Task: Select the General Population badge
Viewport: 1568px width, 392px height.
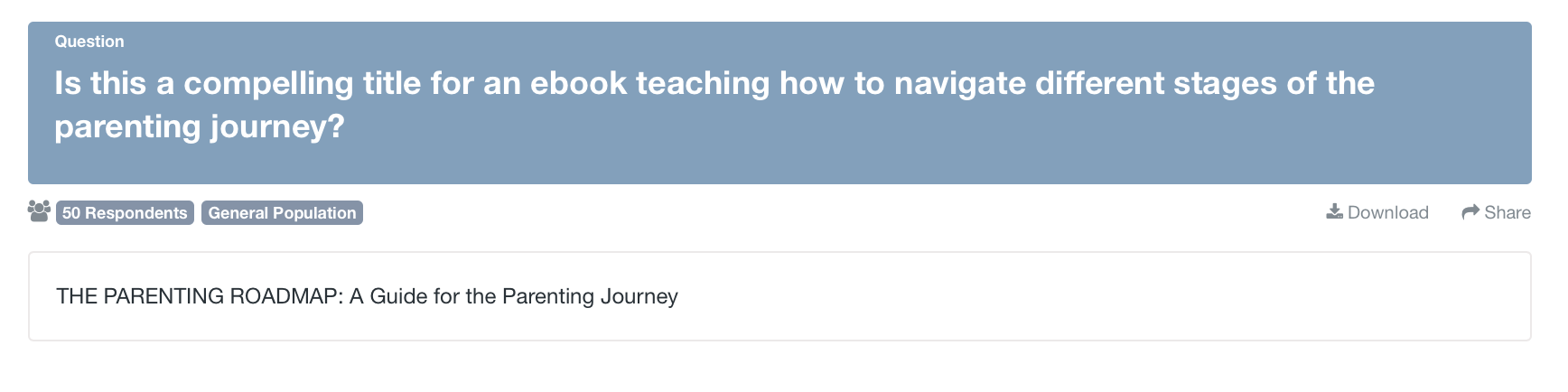Action: click(282, 213)
